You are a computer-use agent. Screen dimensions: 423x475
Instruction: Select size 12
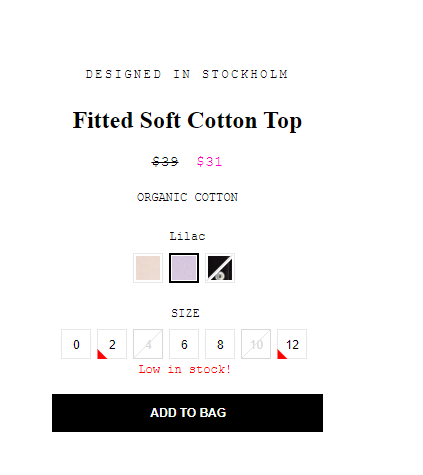click(x=292, y=344)
